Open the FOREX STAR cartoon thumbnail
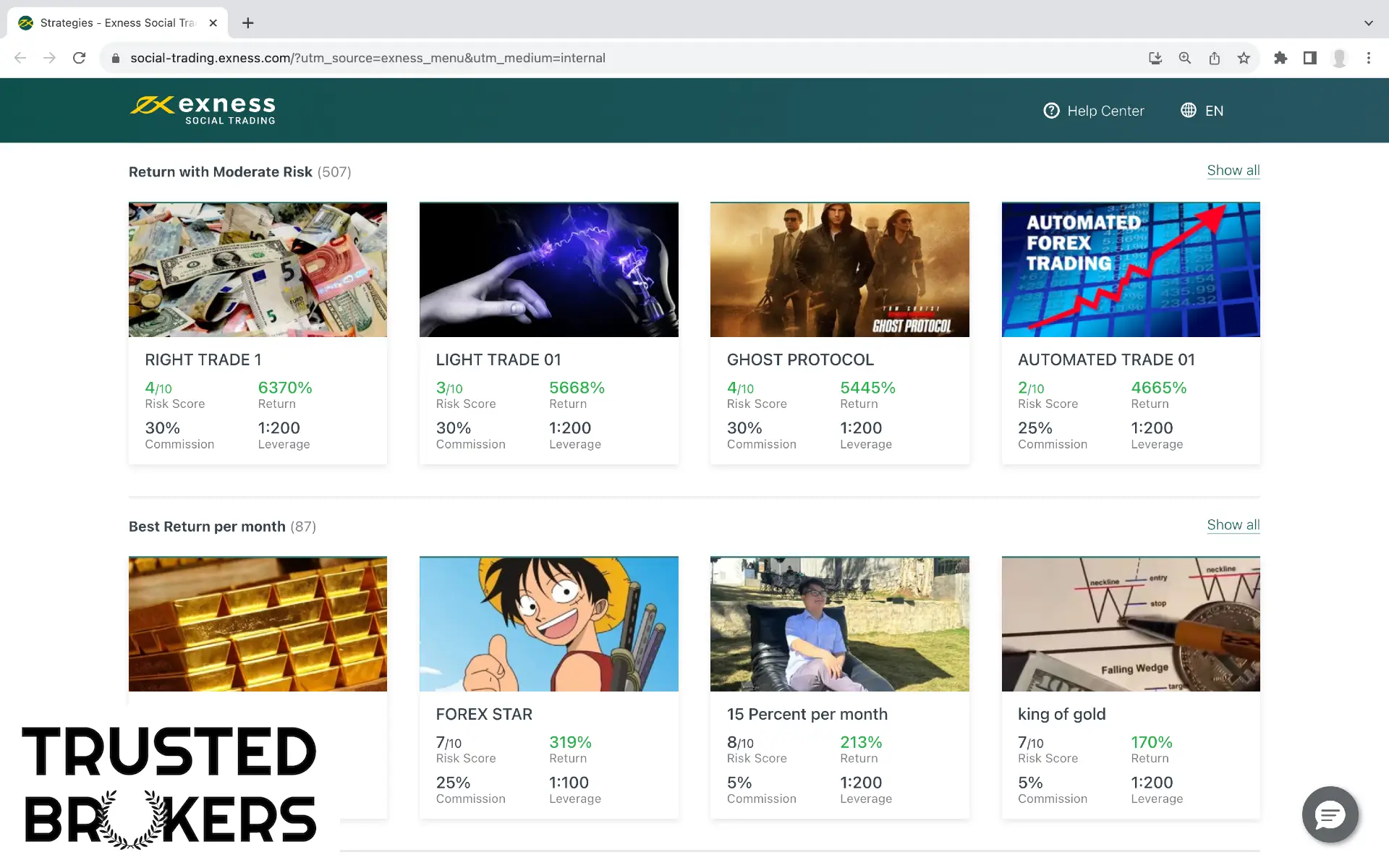This screenshot has height=868, width=1389. pyautogui.click(x=549, y=624)
